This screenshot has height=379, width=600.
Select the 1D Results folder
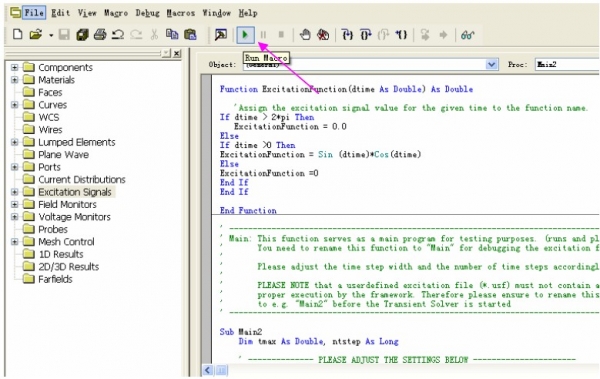click(61, 254)
